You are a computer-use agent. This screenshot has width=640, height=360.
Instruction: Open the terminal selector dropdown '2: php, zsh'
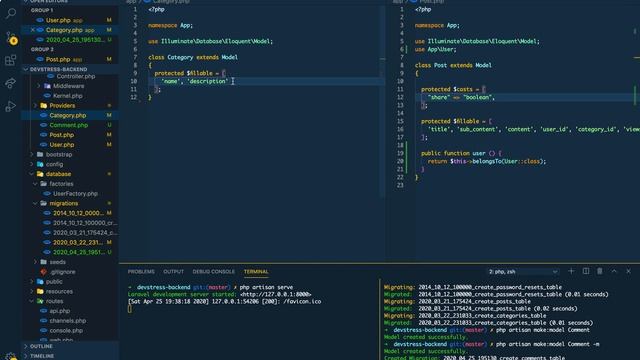coord(523,271)
